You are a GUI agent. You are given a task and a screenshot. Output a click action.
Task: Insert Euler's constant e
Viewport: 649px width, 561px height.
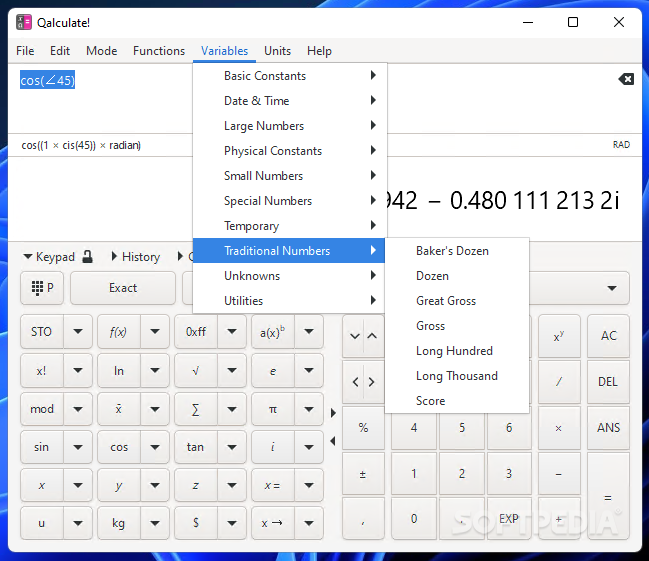click(x=273, y=371)
